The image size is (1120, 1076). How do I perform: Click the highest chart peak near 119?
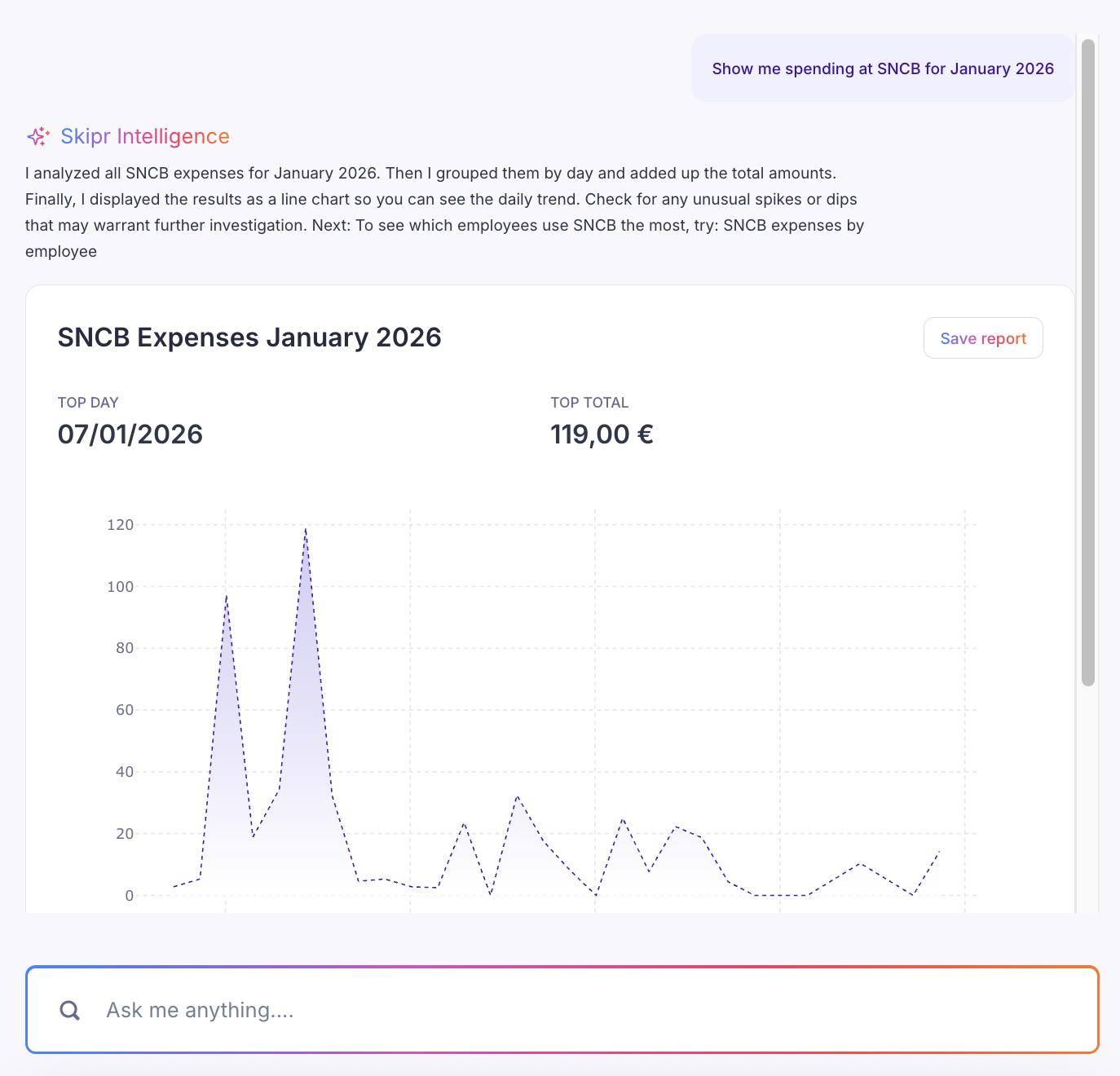click(306, 529)
